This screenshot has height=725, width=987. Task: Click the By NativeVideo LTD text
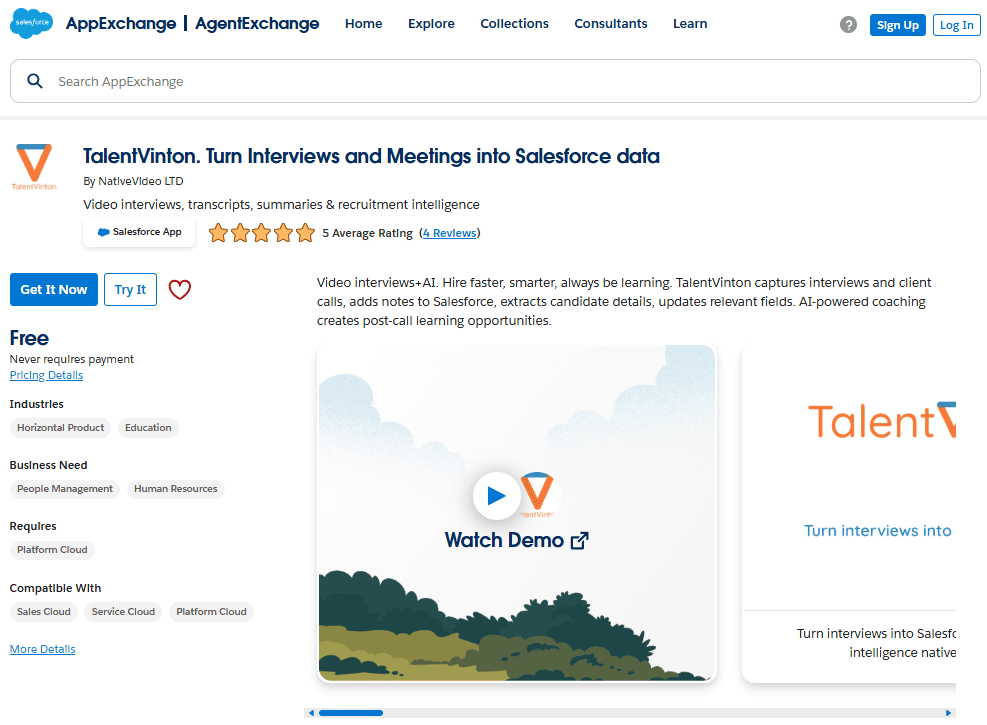coord(133,181)
